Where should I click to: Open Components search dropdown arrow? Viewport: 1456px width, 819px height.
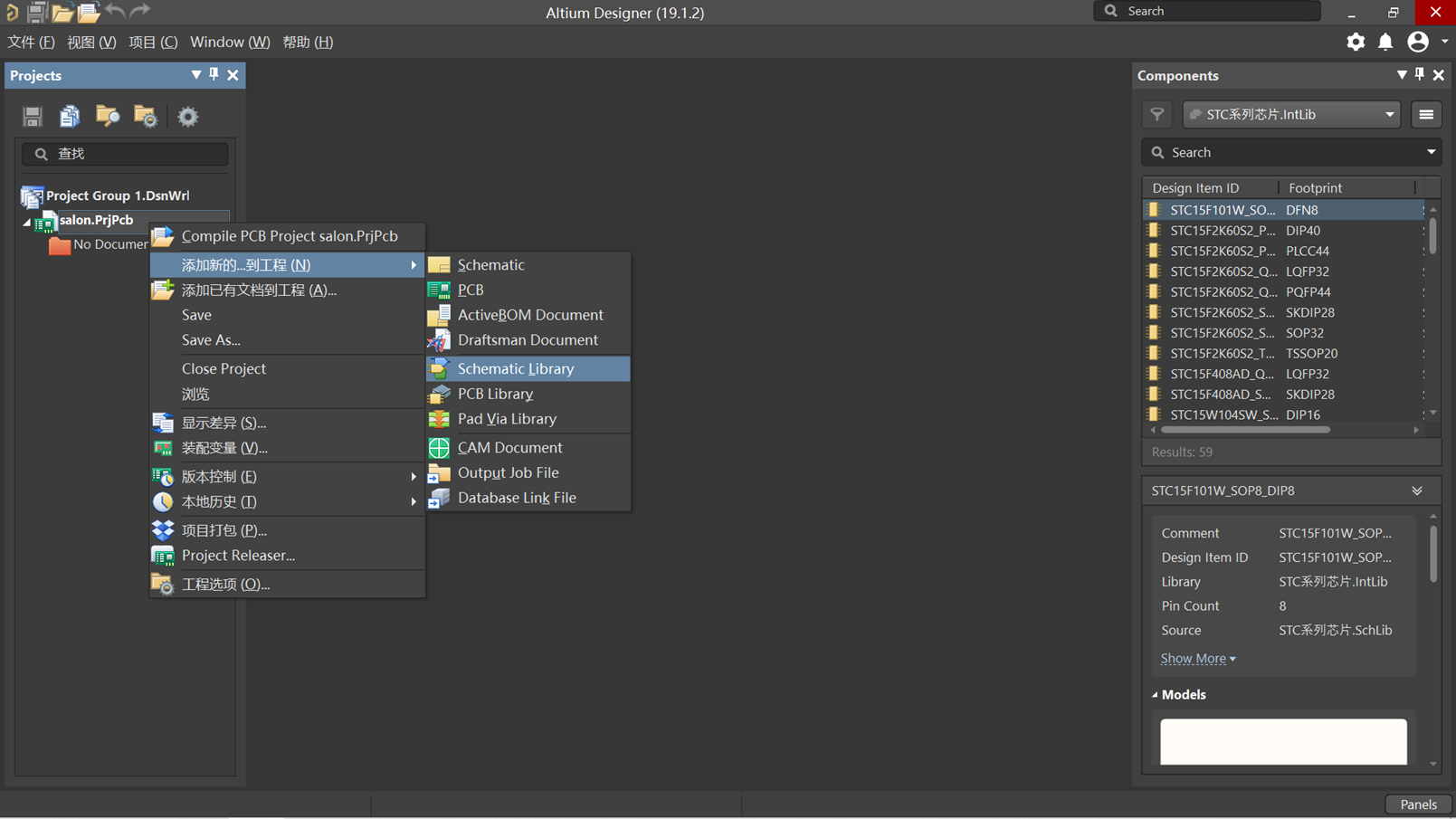click(1431, 152)
